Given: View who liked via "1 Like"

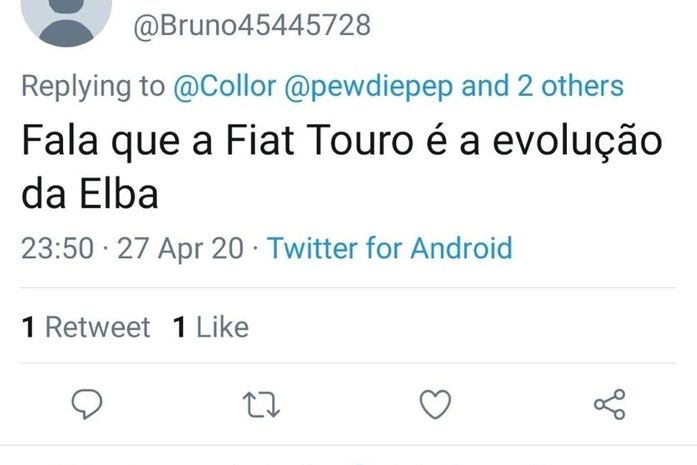Looking at the screenshot, I should (x=211, y=327).
